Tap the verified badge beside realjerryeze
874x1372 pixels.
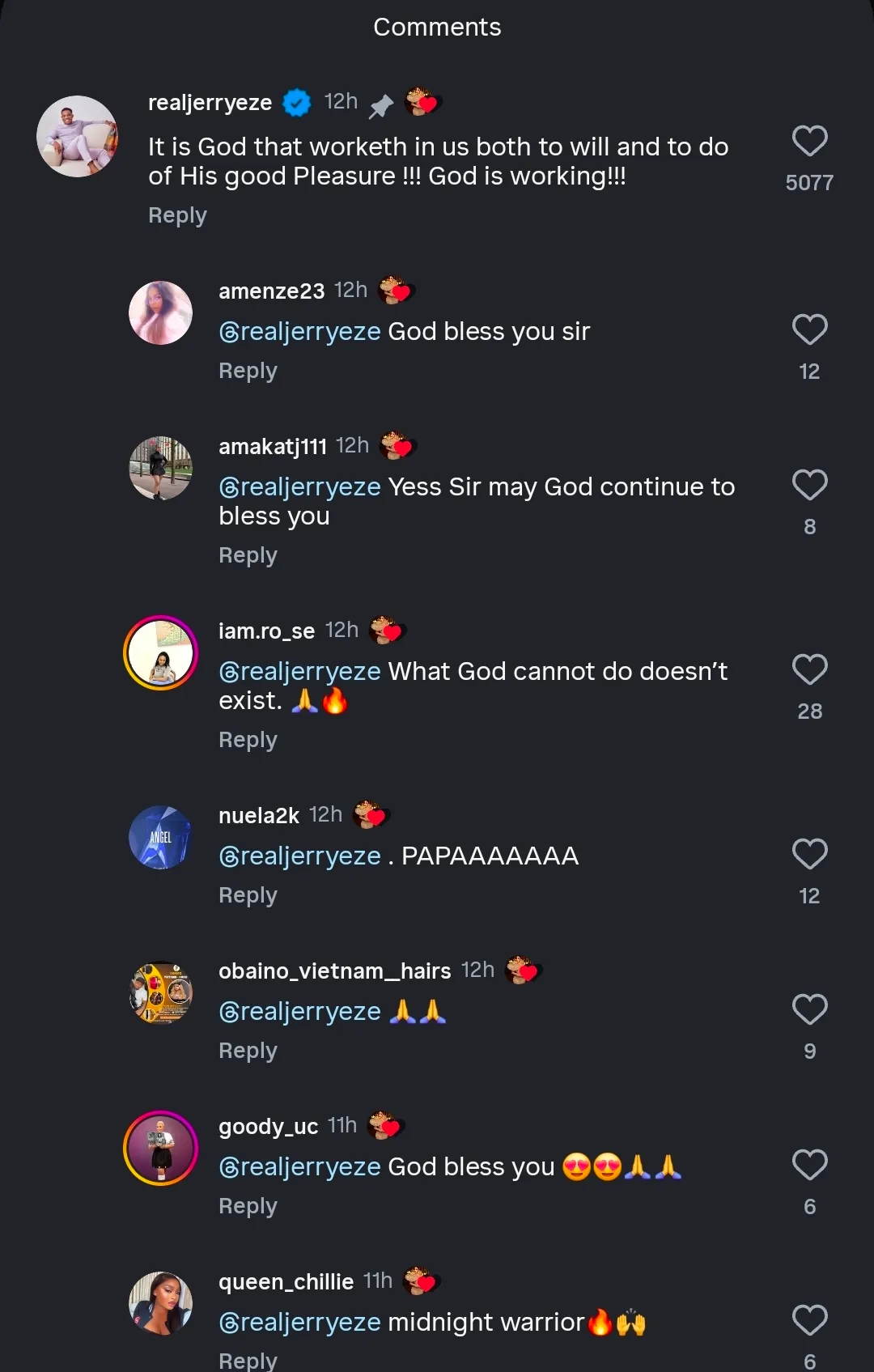pyautogui.click(x=297, y=103)
